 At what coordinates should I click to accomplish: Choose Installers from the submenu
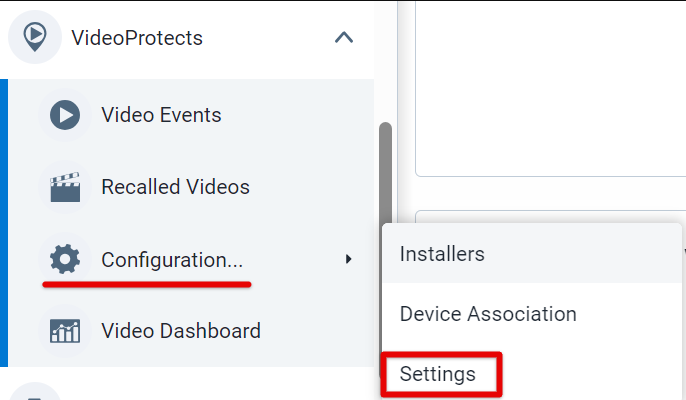point(532,254)
